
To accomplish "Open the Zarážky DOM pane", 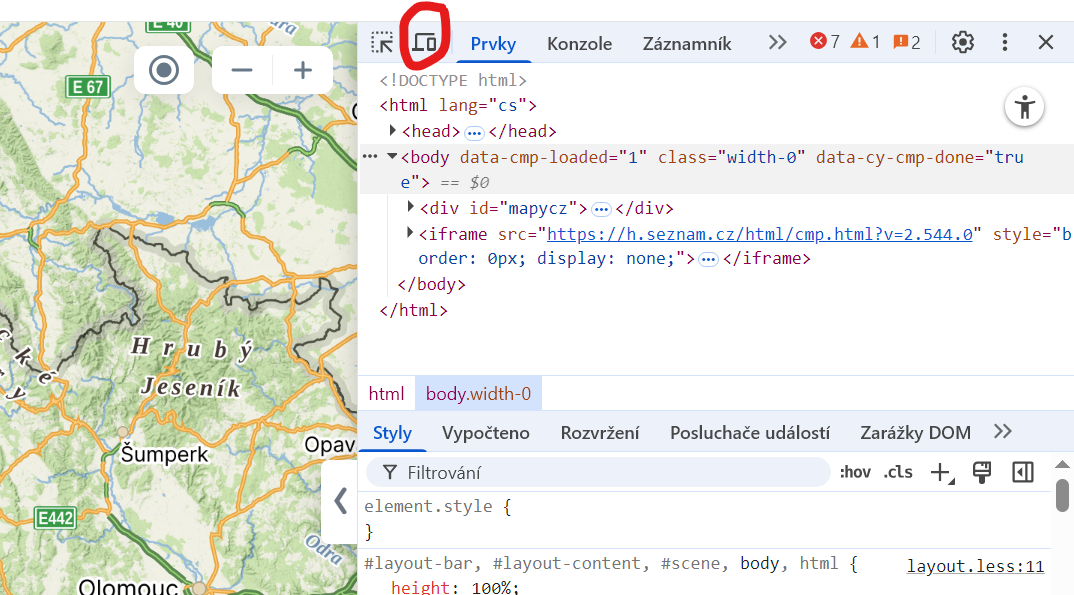I will click(x=916, y=433).
